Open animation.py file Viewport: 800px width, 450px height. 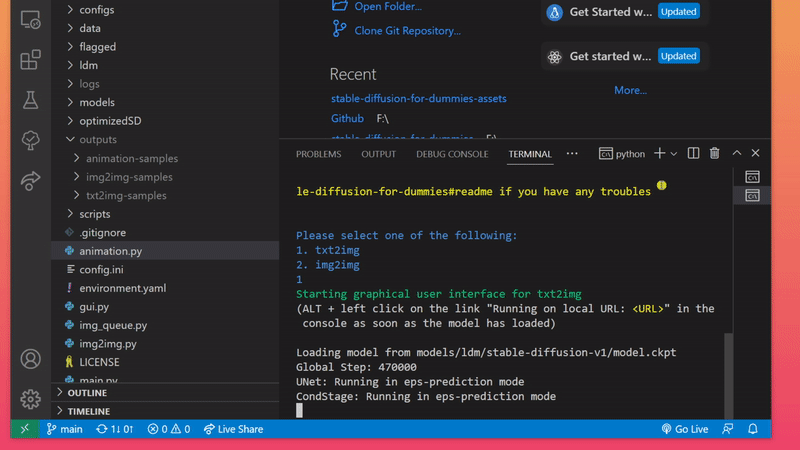click(110, 251)
